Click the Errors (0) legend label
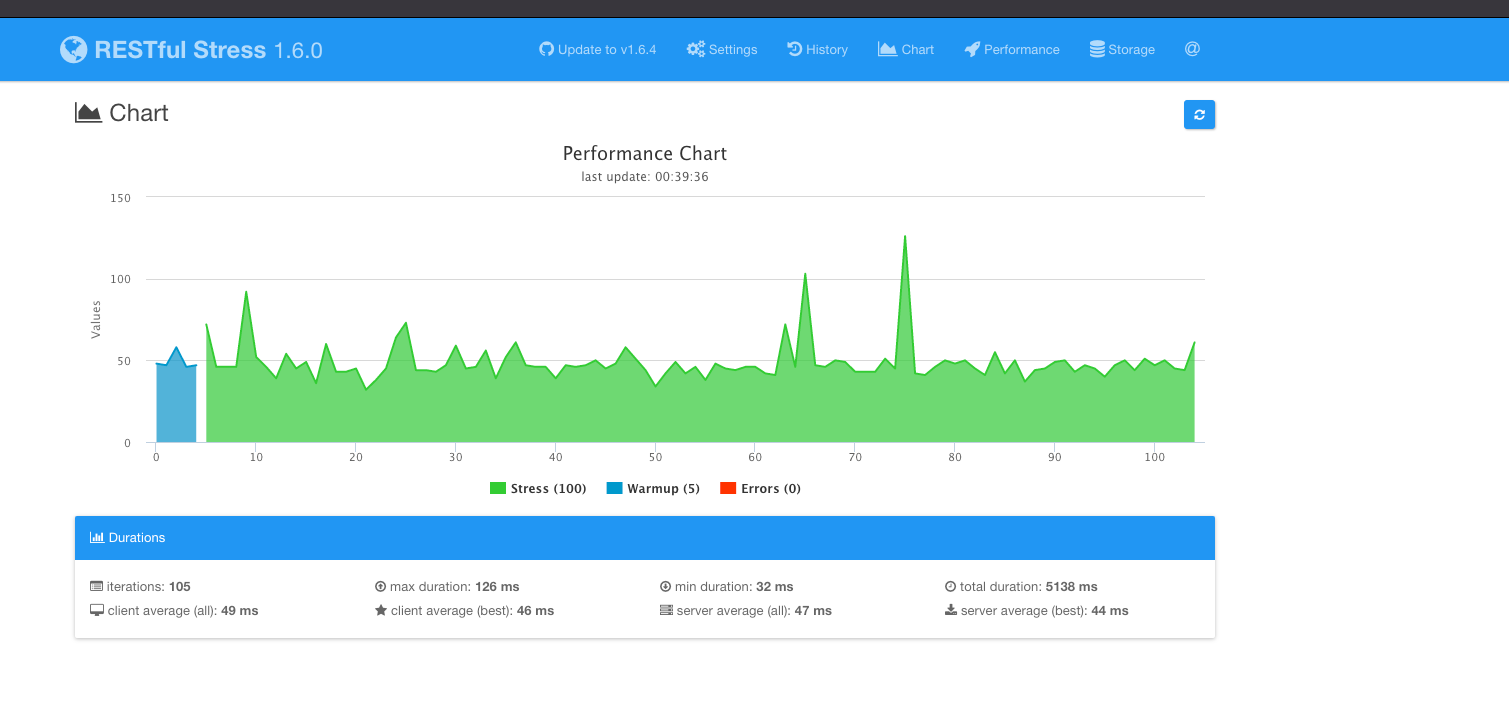Screen dimensions: 1509x709 pyautogui.click(x=771, y=489)
